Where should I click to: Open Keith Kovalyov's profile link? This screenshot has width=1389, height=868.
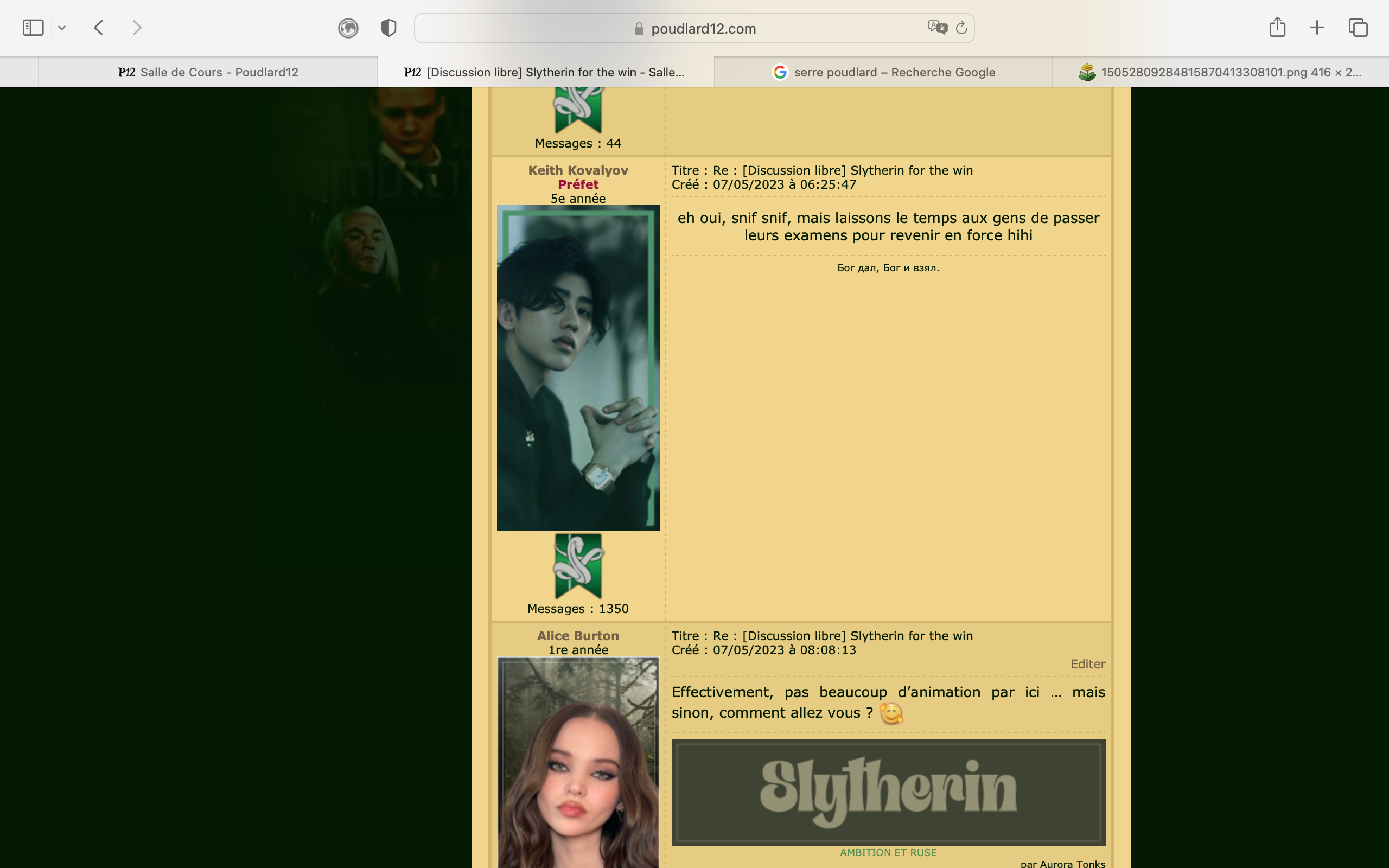[578, 170]
